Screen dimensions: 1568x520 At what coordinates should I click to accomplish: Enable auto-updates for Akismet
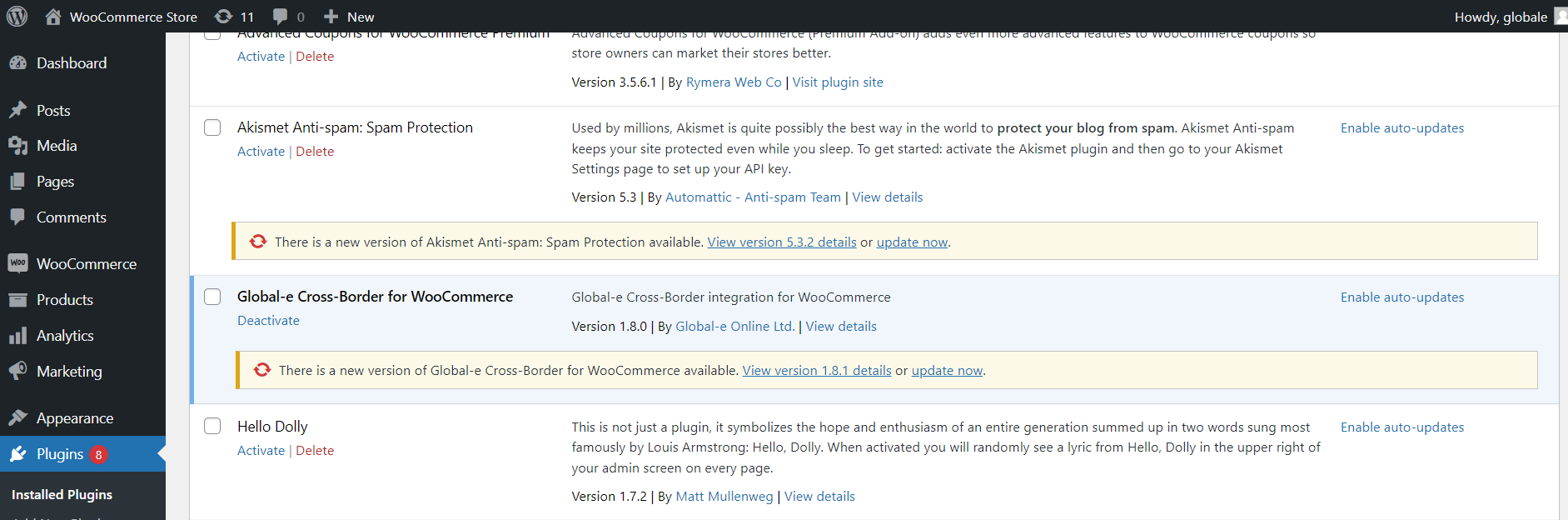(x=1402, y=127)
